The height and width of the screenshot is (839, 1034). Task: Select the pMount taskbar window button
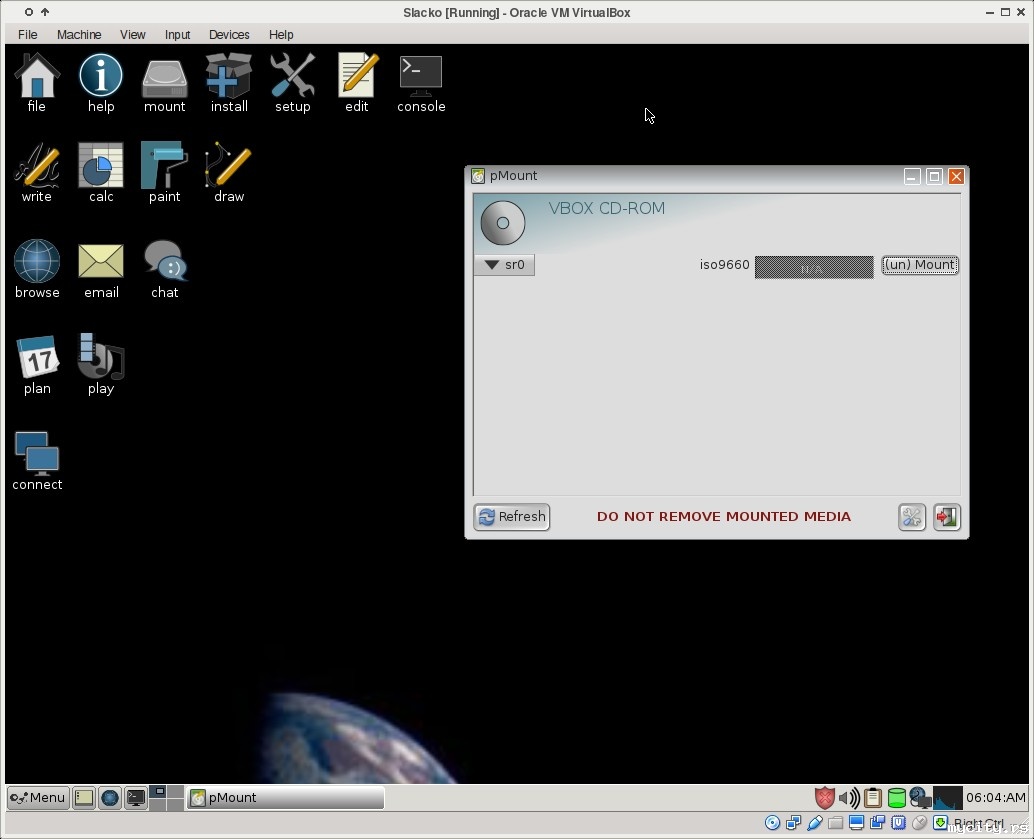click(x=285, y=797)
